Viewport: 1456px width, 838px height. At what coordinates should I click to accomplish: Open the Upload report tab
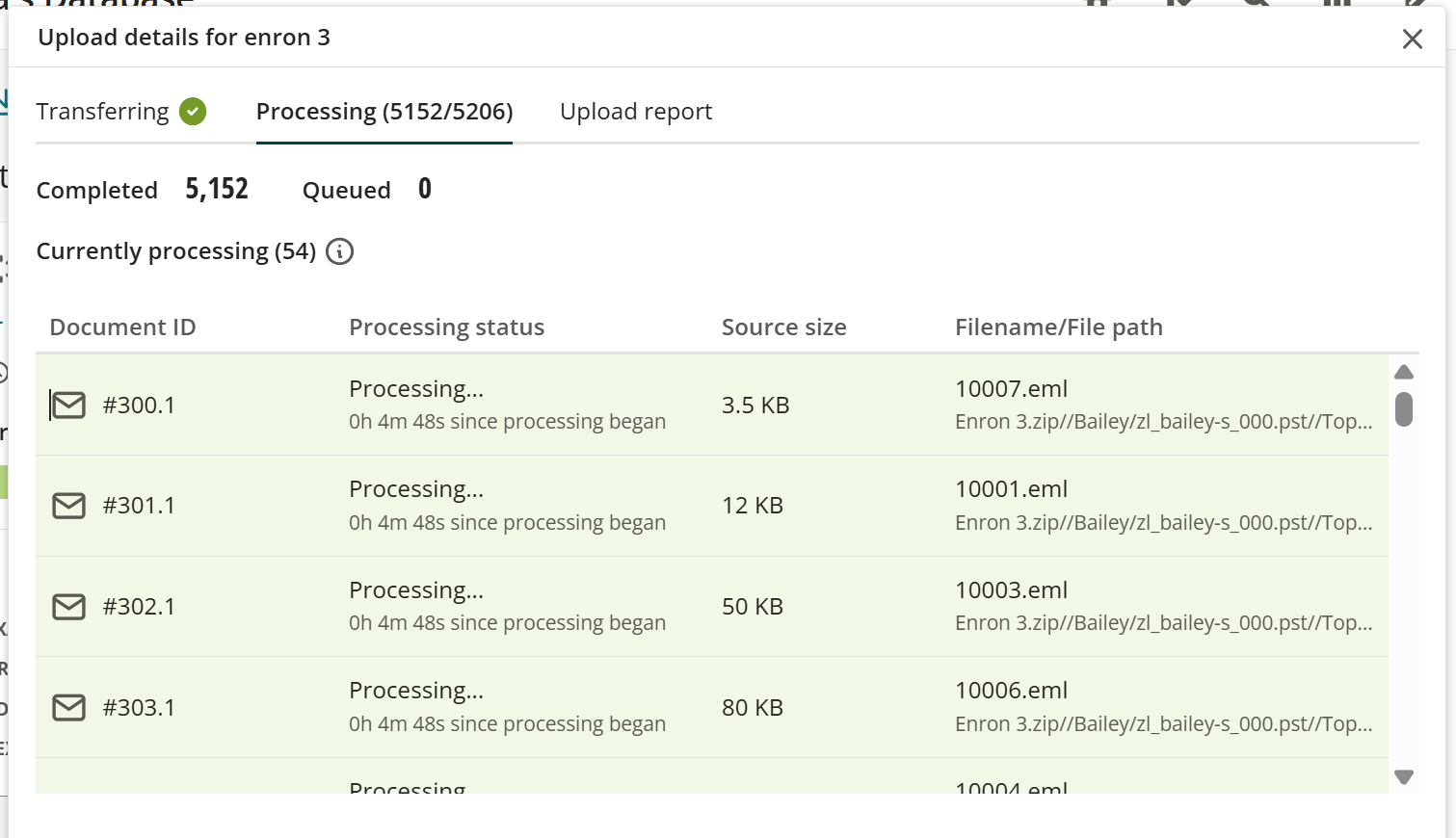click(x=636, y=112)
